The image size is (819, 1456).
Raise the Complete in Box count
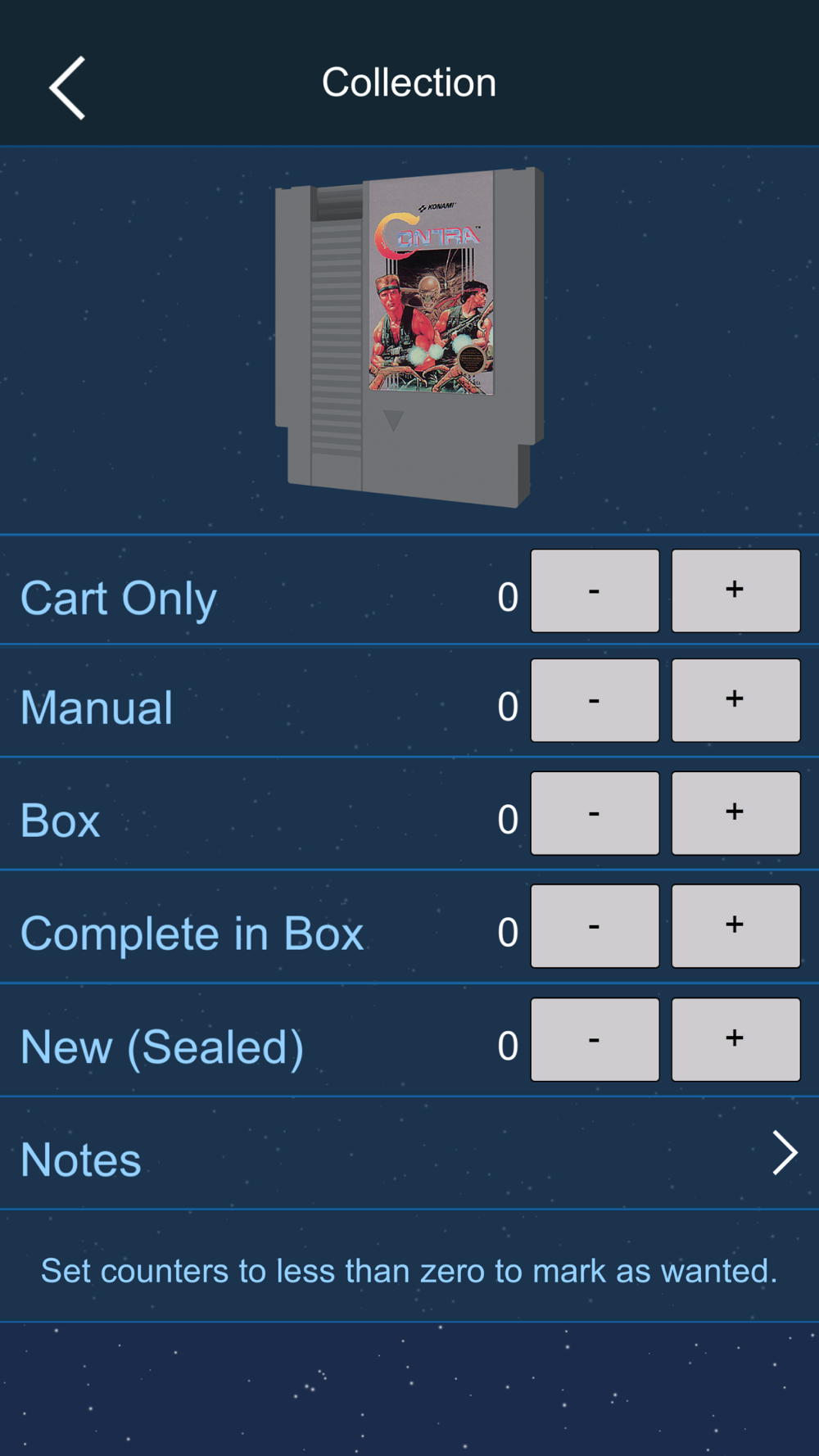(x=735, y=926)
